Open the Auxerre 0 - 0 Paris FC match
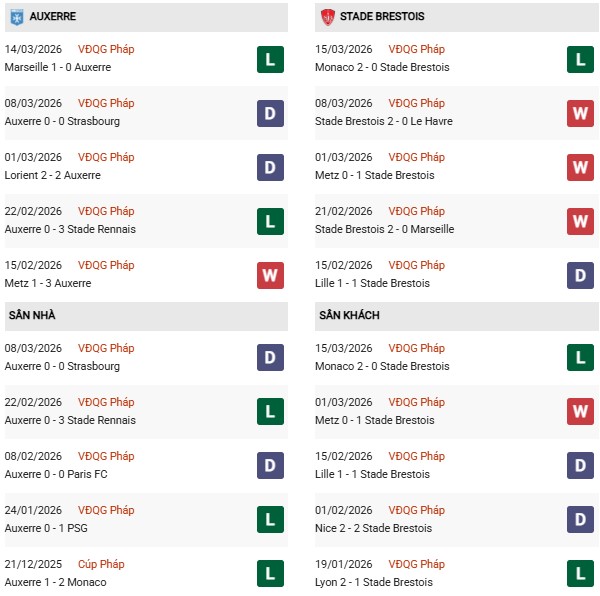 click(58, 474)
